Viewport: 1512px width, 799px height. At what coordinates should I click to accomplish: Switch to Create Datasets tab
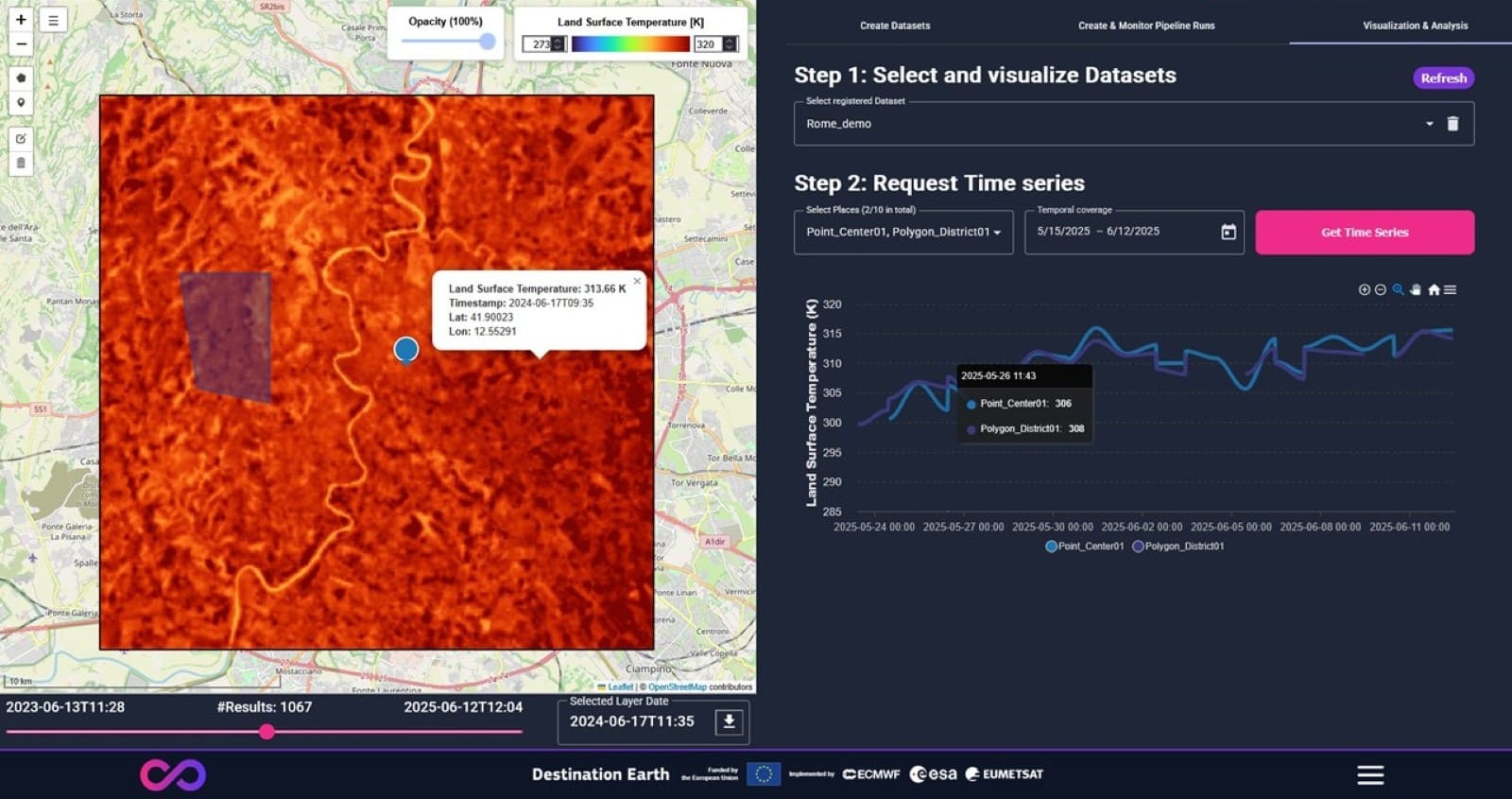tap(895, 26)
